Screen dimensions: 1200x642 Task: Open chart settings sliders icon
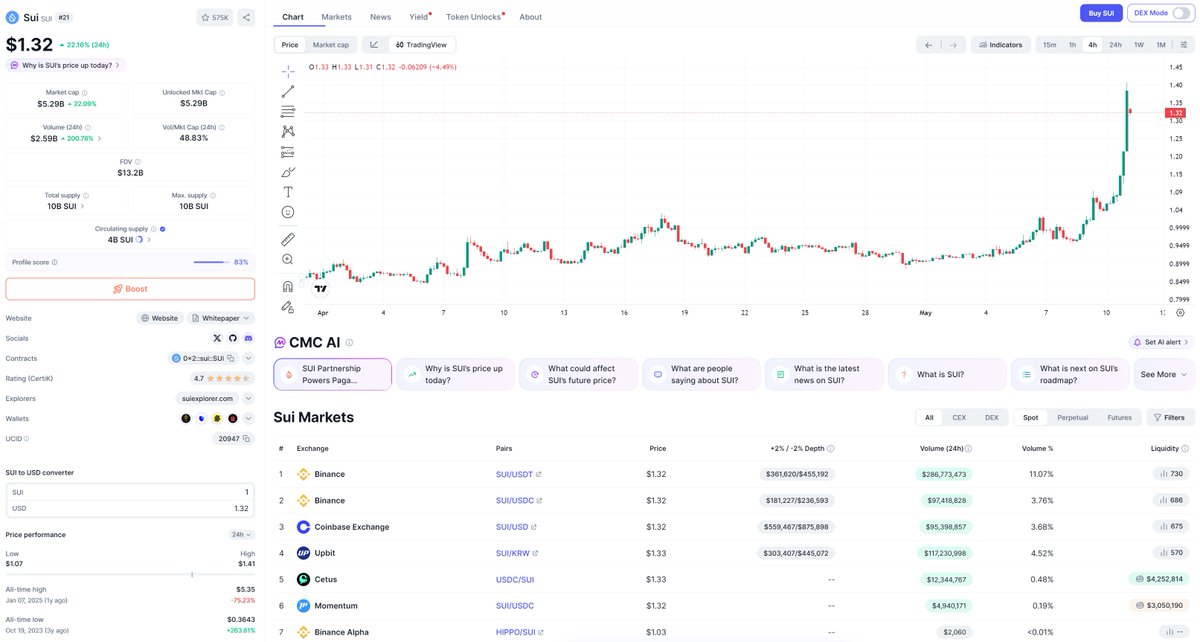1184,45
